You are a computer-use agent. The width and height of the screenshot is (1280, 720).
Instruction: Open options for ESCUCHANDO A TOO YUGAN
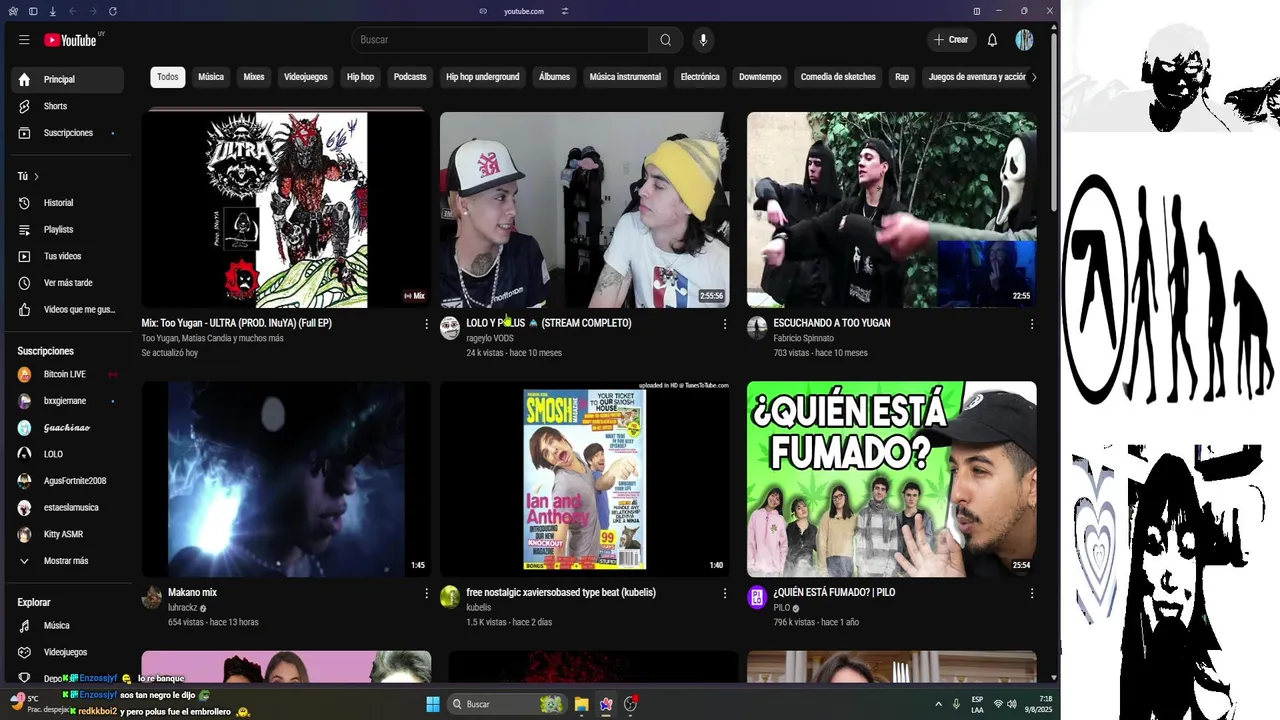[x=1031, y=324]
